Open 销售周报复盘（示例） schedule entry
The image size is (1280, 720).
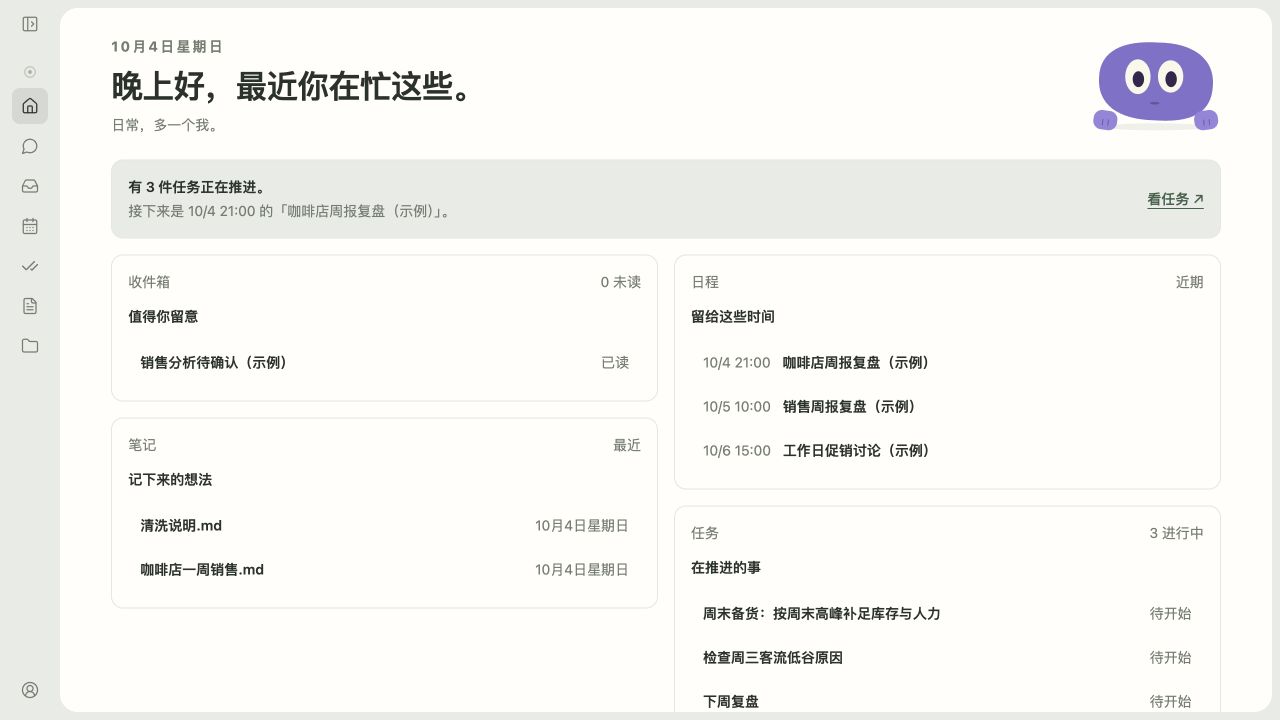tap(947, 407)
